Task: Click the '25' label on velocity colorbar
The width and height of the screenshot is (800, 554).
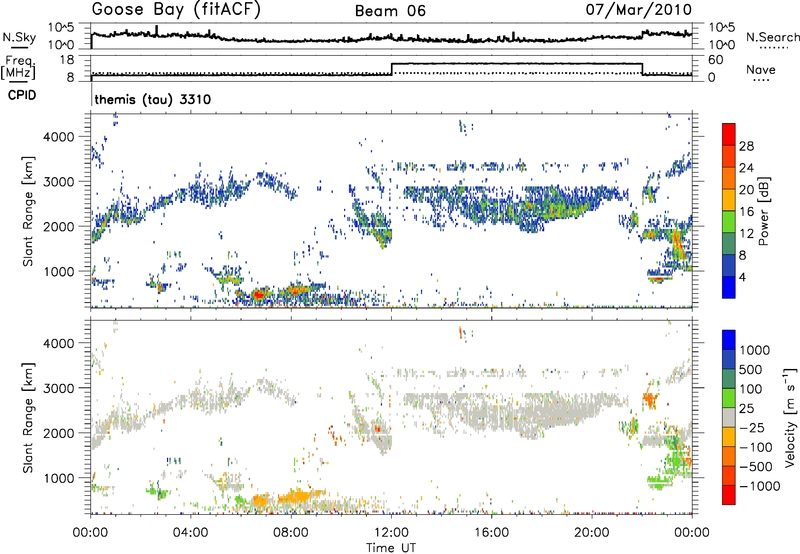Action: [x=747, y=409]
